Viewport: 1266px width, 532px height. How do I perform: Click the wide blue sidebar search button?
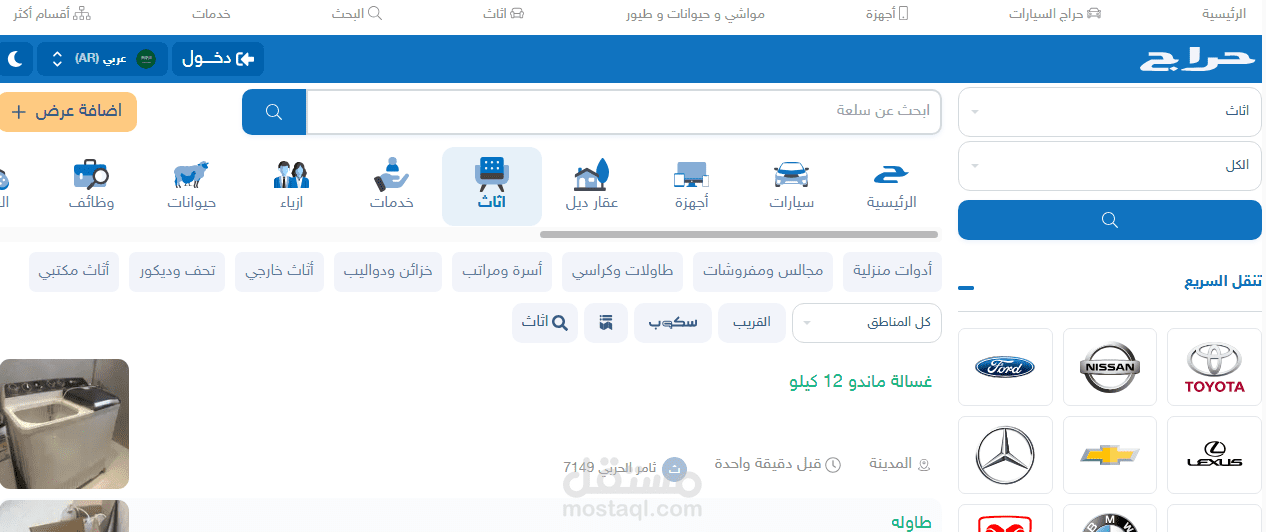[x=1110, y=220]
